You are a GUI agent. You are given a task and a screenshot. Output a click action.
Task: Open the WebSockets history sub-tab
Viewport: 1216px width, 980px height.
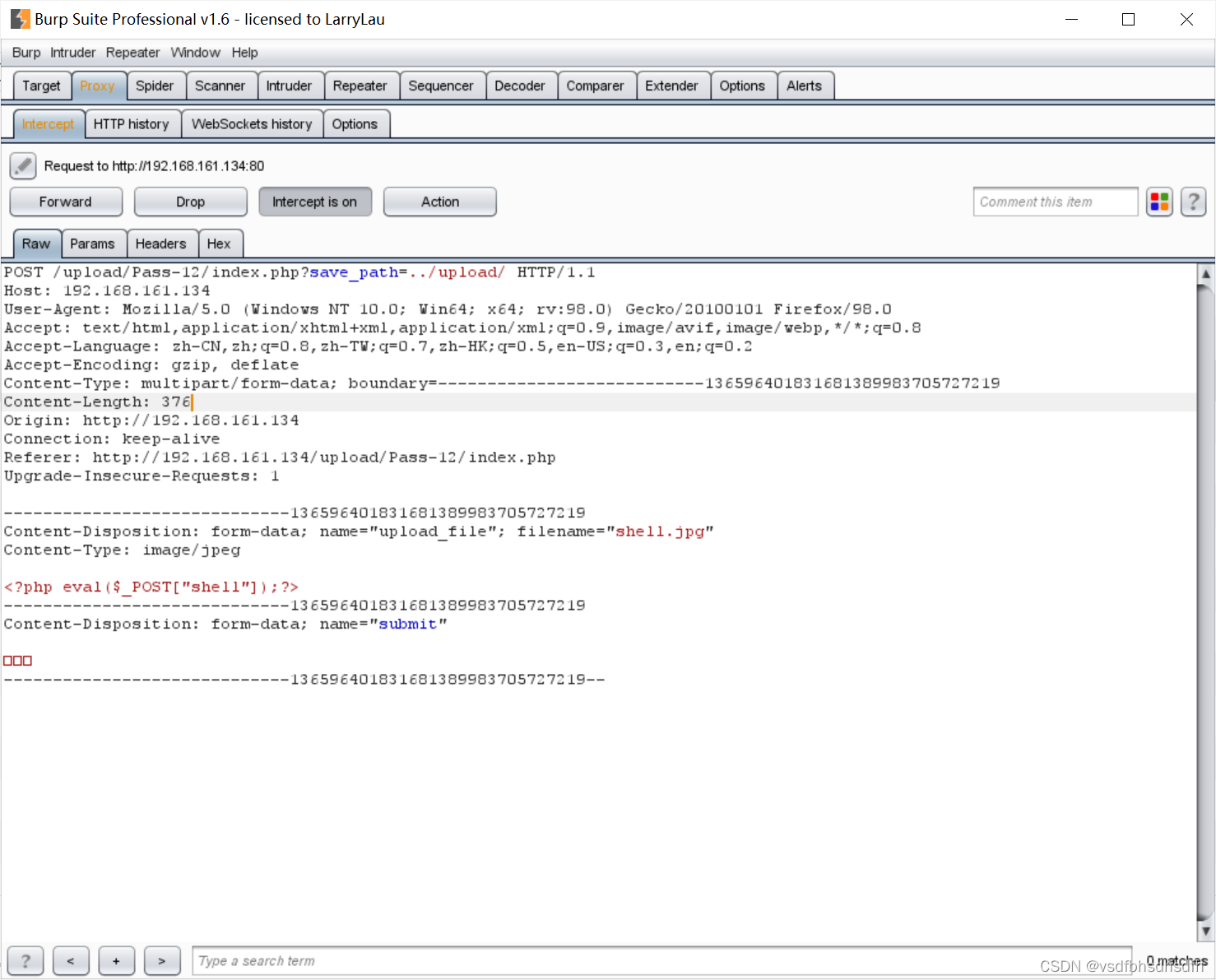click(x=252, y=124)
